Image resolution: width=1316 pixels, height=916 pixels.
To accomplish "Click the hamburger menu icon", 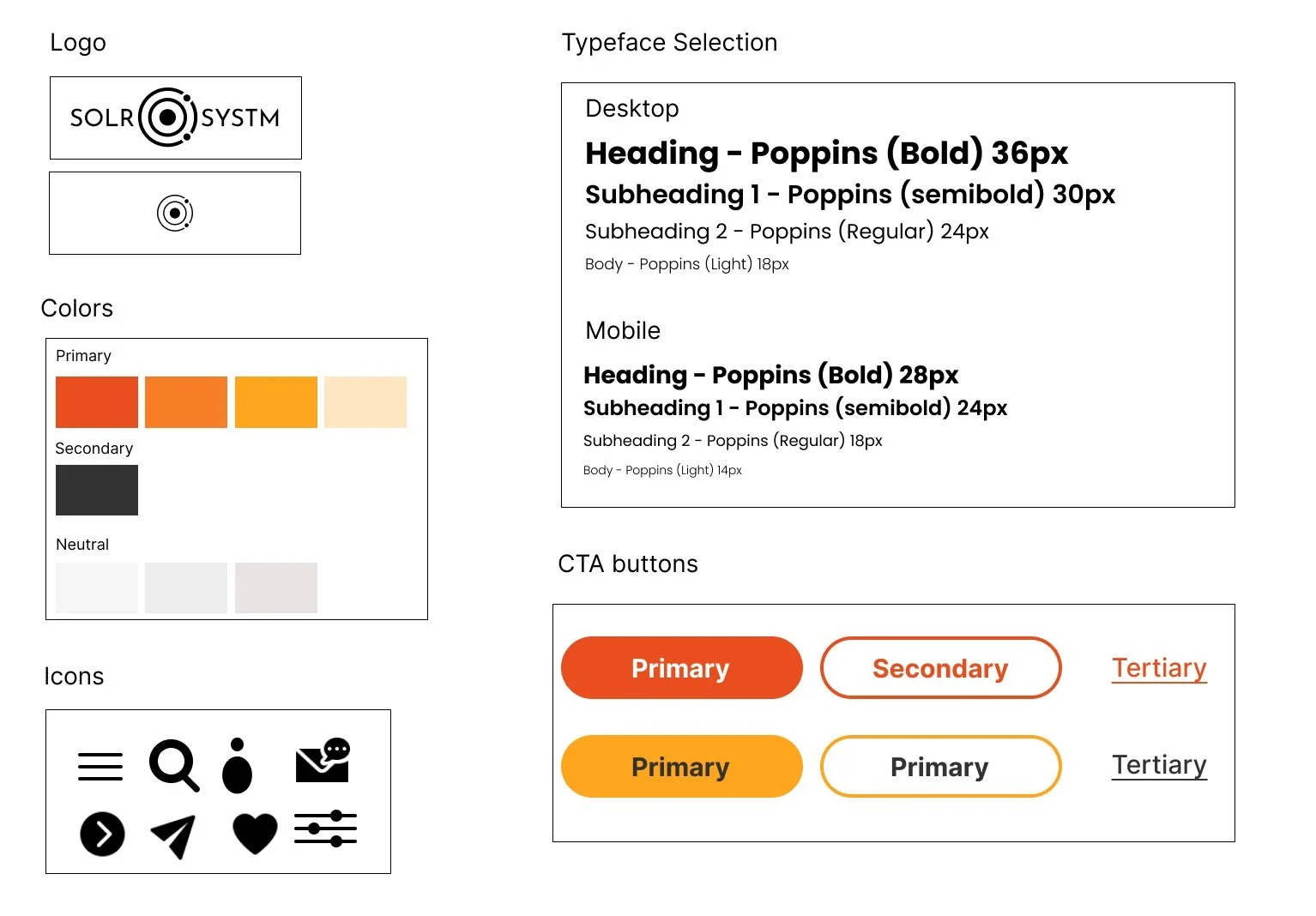I will 100,766.
